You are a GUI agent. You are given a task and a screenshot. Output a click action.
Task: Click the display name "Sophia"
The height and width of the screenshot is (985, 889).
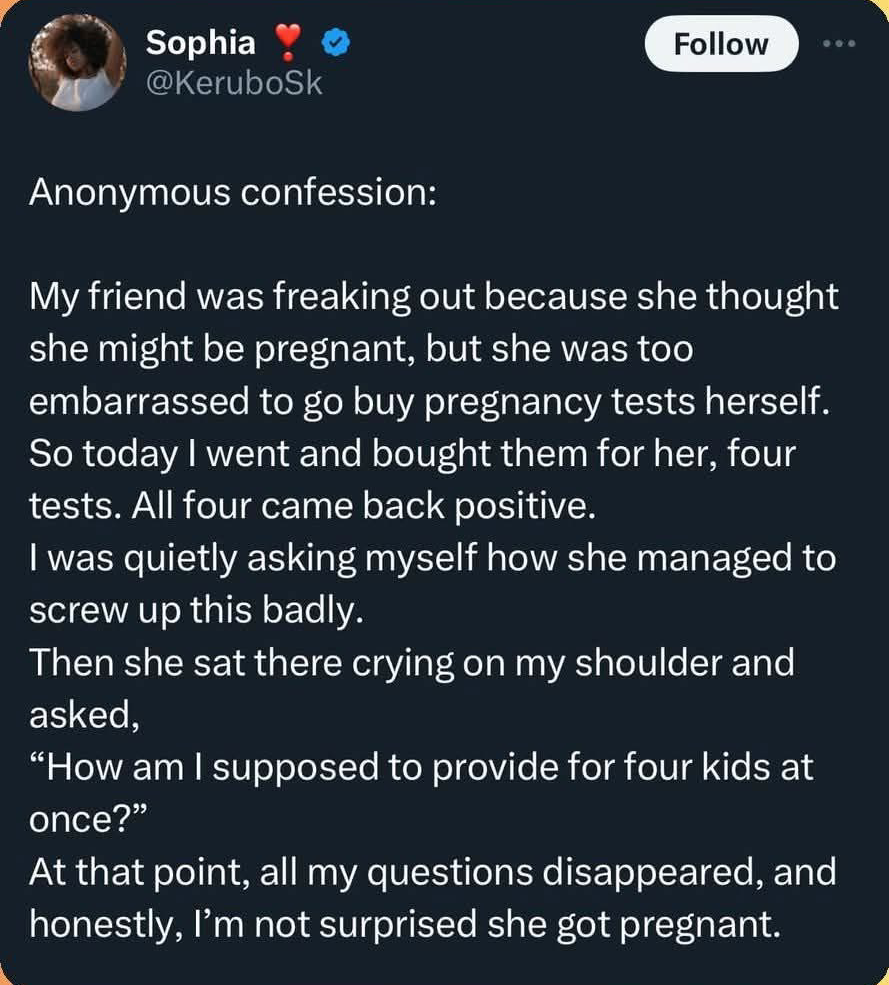[x=200, y=43]
